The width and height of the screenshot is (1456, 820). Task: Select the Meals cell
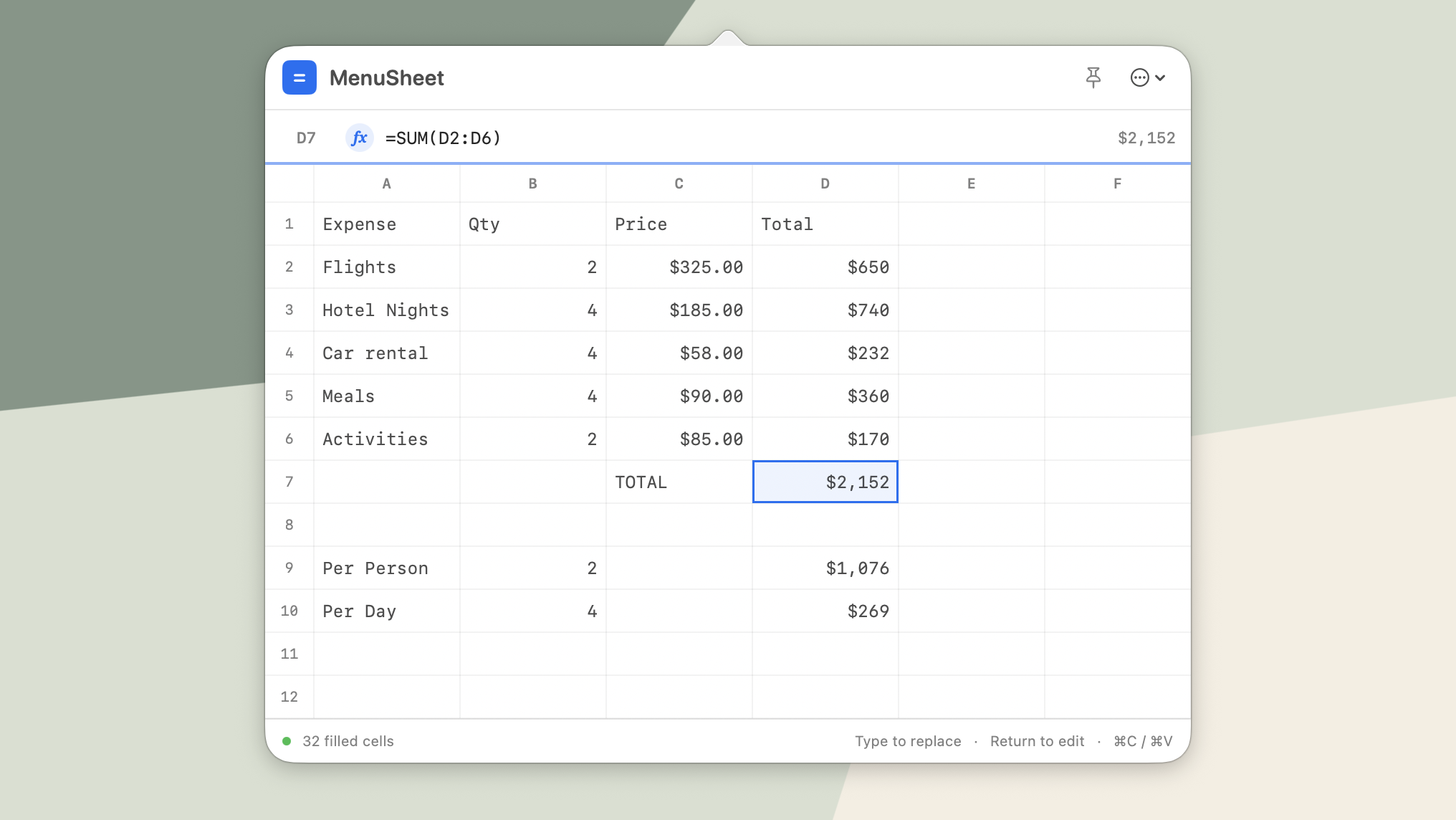[387, 396]
